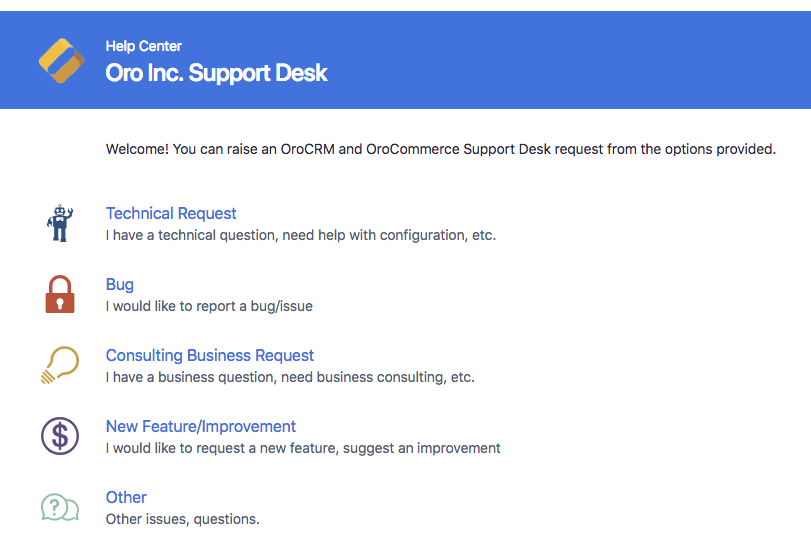Select the Consulting Business Request link

pos(209,356)
